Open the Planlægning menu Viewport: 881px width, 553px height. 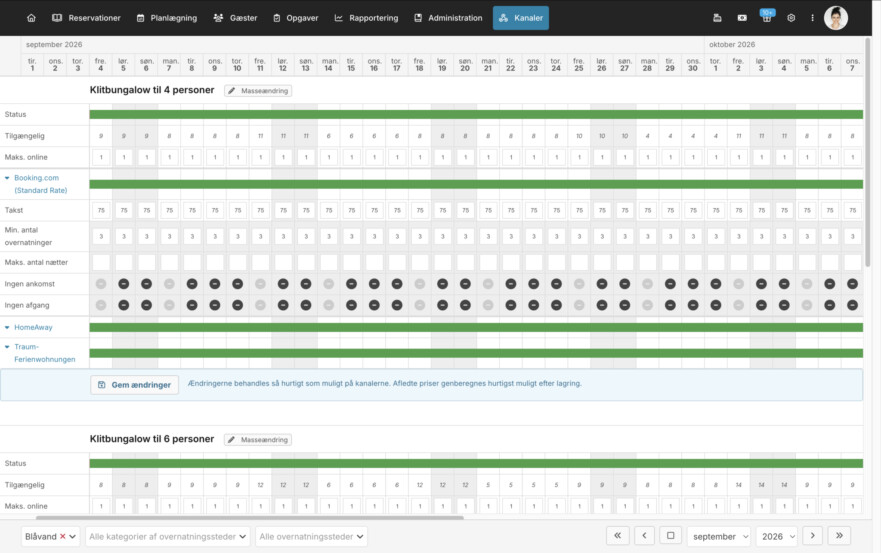[167, 18]
